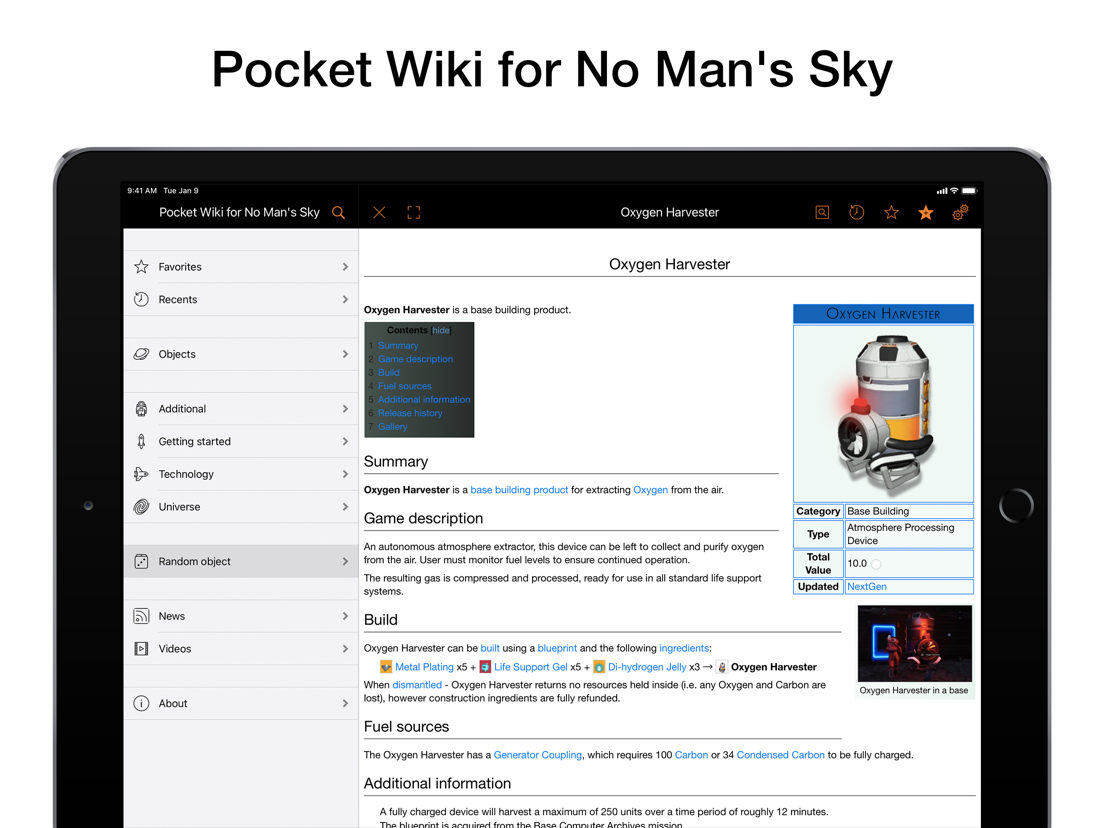Image resolution: width=1104 pixels, height=828 pixels.
Task: Click the Videos play icon
Action: click(142, 648)
